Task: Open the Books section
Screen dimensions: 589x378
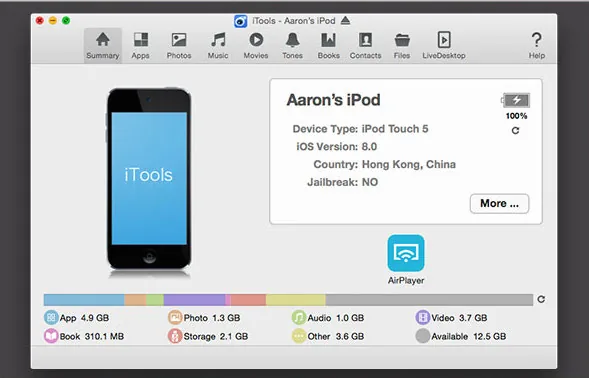Action: coord(329,45)
